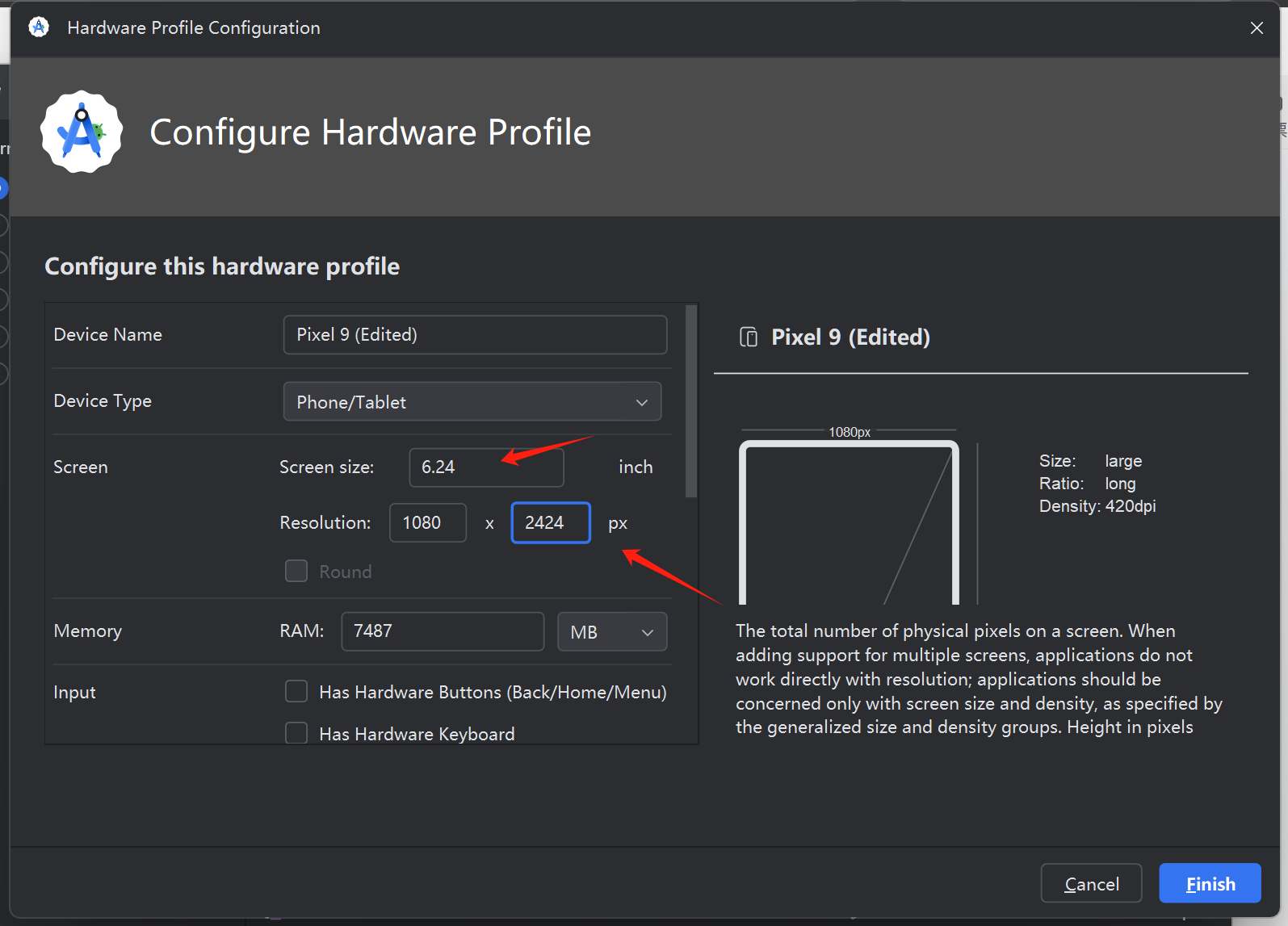1288x926 pixels.
Task: Click the 'Pixel 9 (Edited)' preview heading
Action: (x=850, y=337)
